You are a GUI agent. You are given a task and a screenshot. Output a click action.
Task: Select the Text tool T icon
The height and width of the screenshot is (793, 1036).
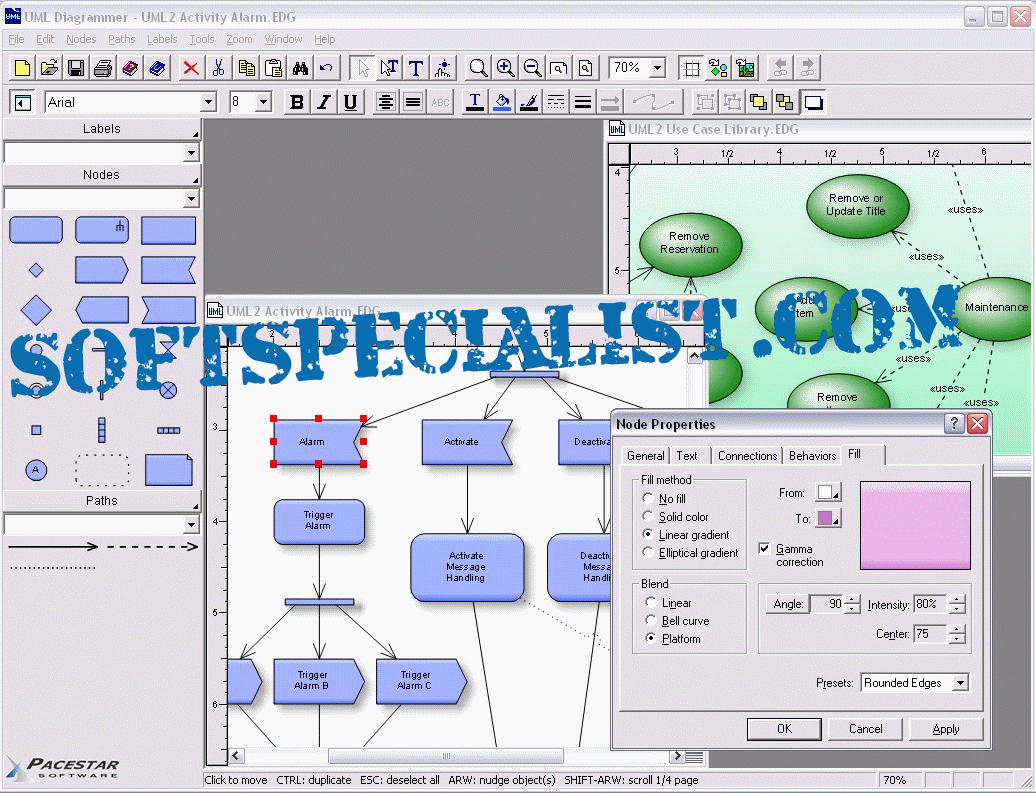tap(416, 68)
